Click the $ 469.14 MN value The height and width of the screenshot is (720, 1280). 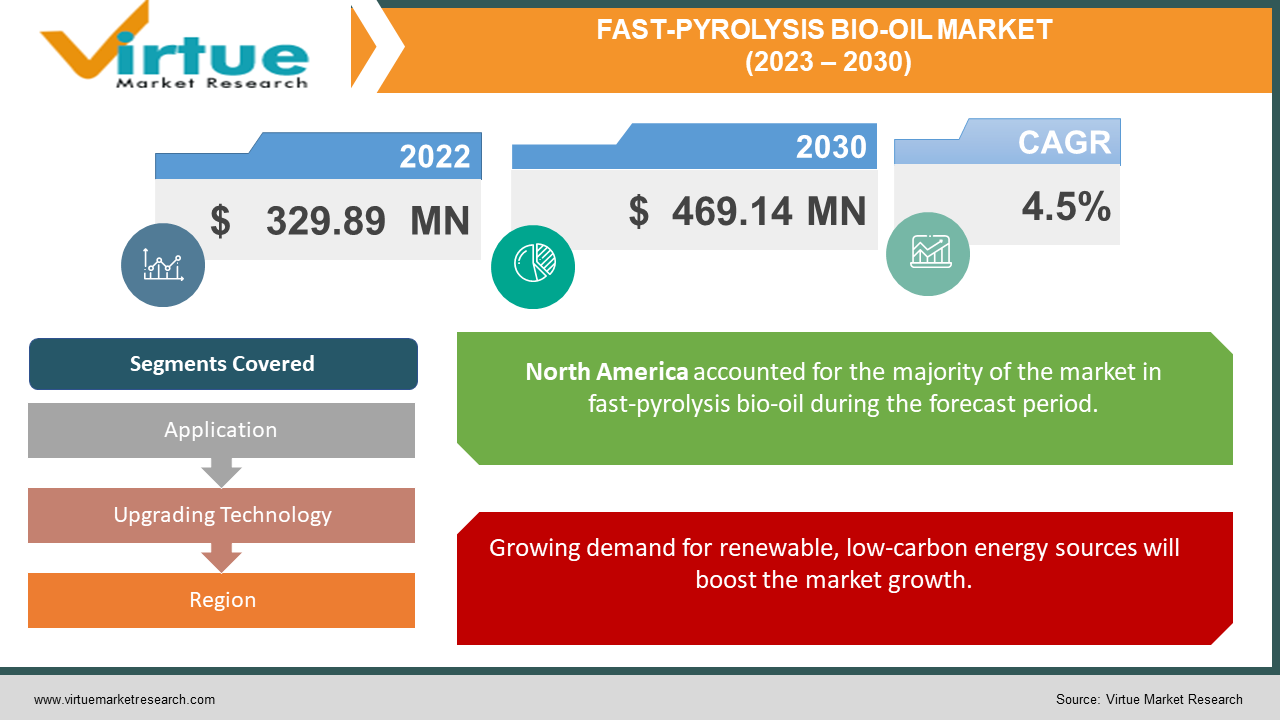point(747,211)
